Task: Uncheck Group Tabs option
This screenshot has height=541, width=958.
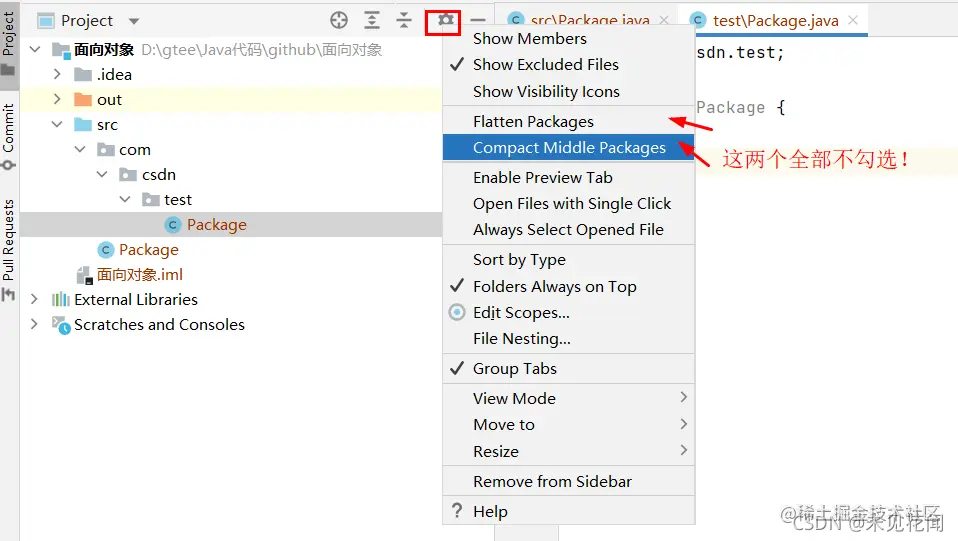Action: 569,369
